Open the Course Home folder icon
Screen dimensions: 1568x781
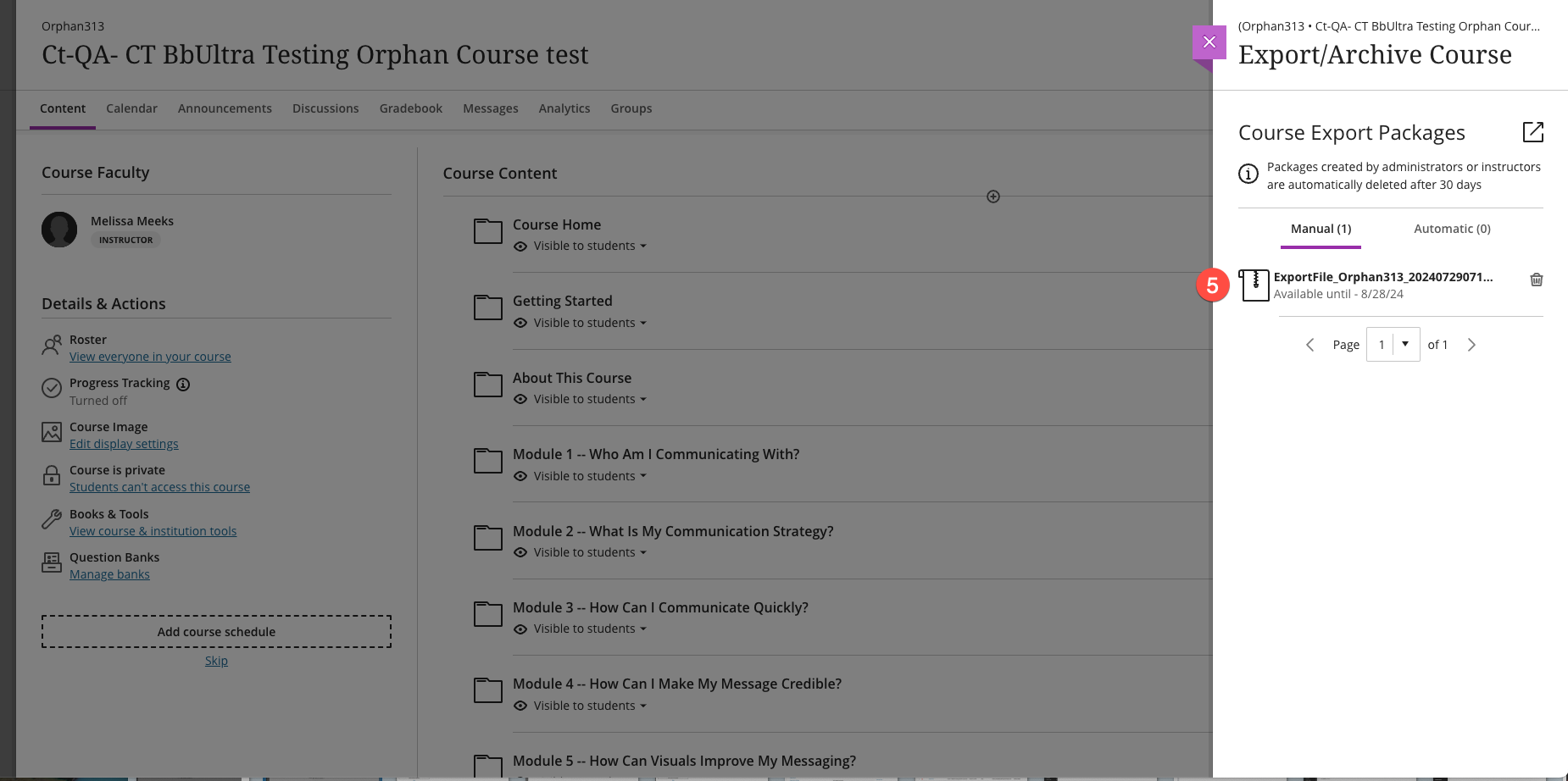(488, 231)
